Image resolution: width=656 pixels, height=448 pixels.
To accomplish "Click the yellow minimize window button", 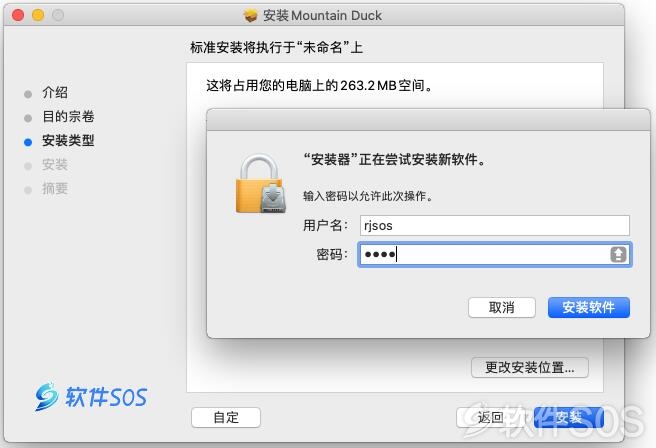I will pyautogui.click(x=38, y=15).
